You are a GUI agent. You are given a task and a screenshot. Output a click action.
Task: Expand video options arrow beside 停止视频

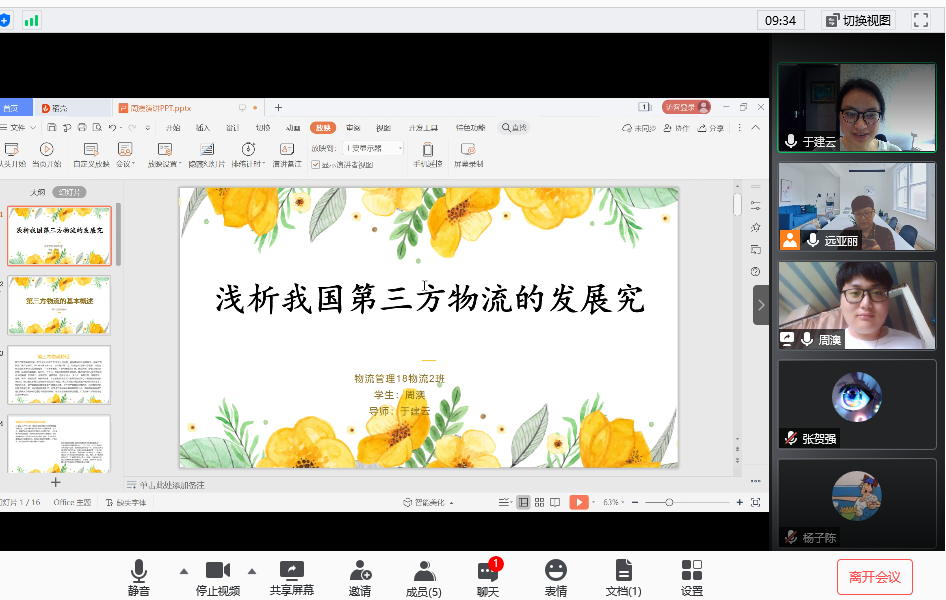coord(251,571)
